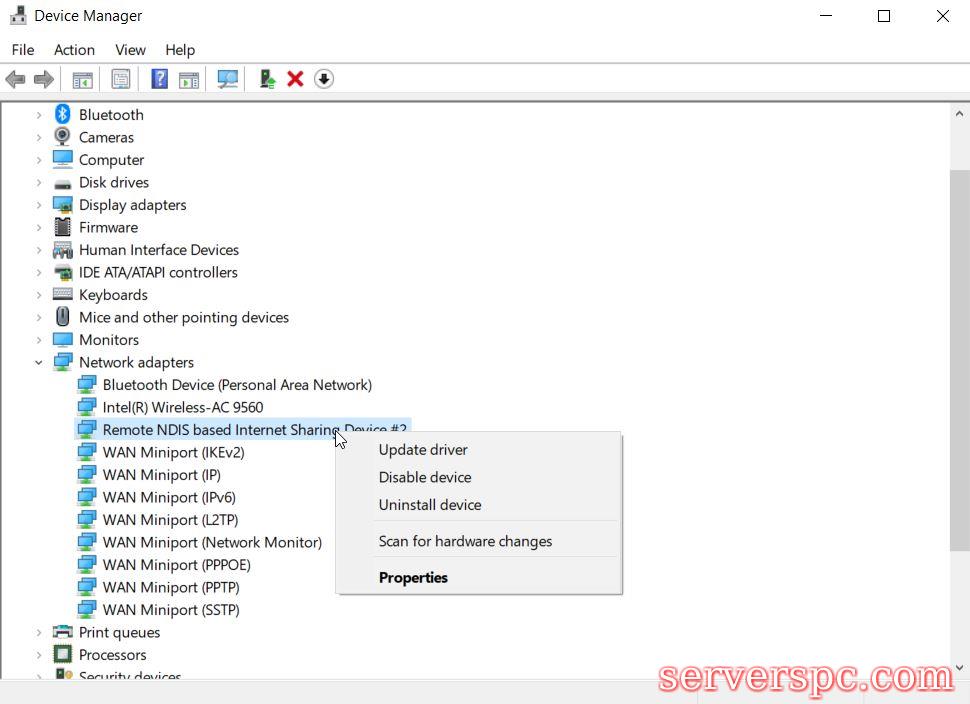Viewport: 970px width, 704px height.
Task: Select Intel(R) Wireless-AC 9560 adapter
Action: (x=183, y=407)
